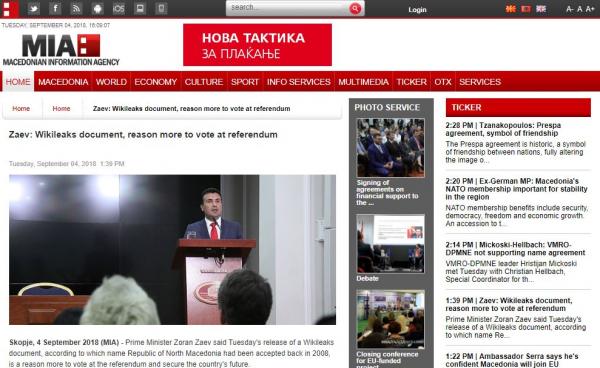The height and width of the screenshot is (368, 600).
Task: Open the Android app icon
Action: point(98,8)
